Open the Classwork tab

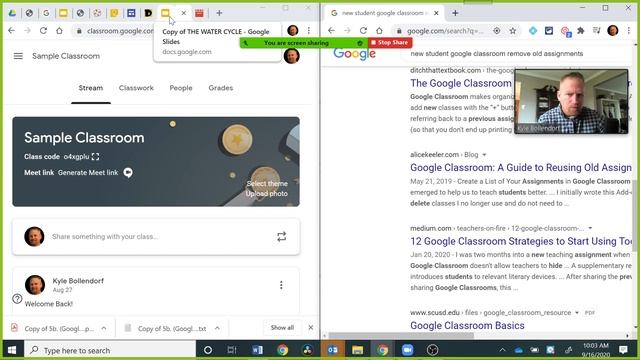click(x=136, y=88)
